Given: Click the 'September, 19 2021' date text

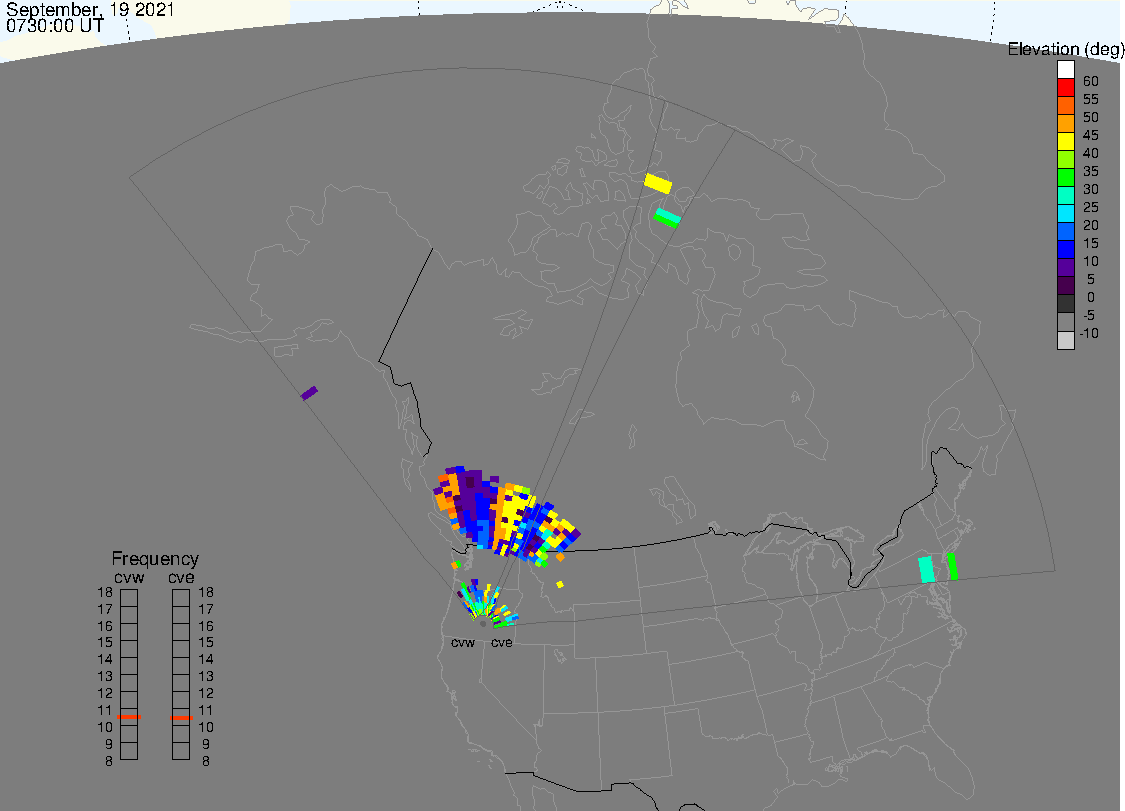Looking at the screenshot, I should point(90,9).
